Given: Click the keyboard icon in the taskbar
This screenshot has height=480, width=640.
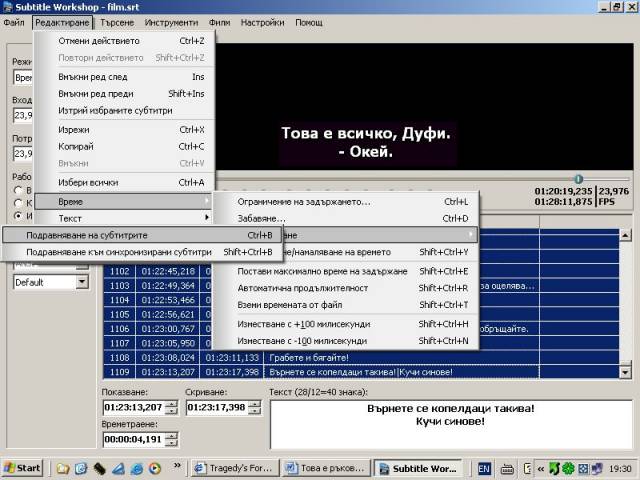Looking at the screenshot, I should pyautogui.click(x=507, y=469).
